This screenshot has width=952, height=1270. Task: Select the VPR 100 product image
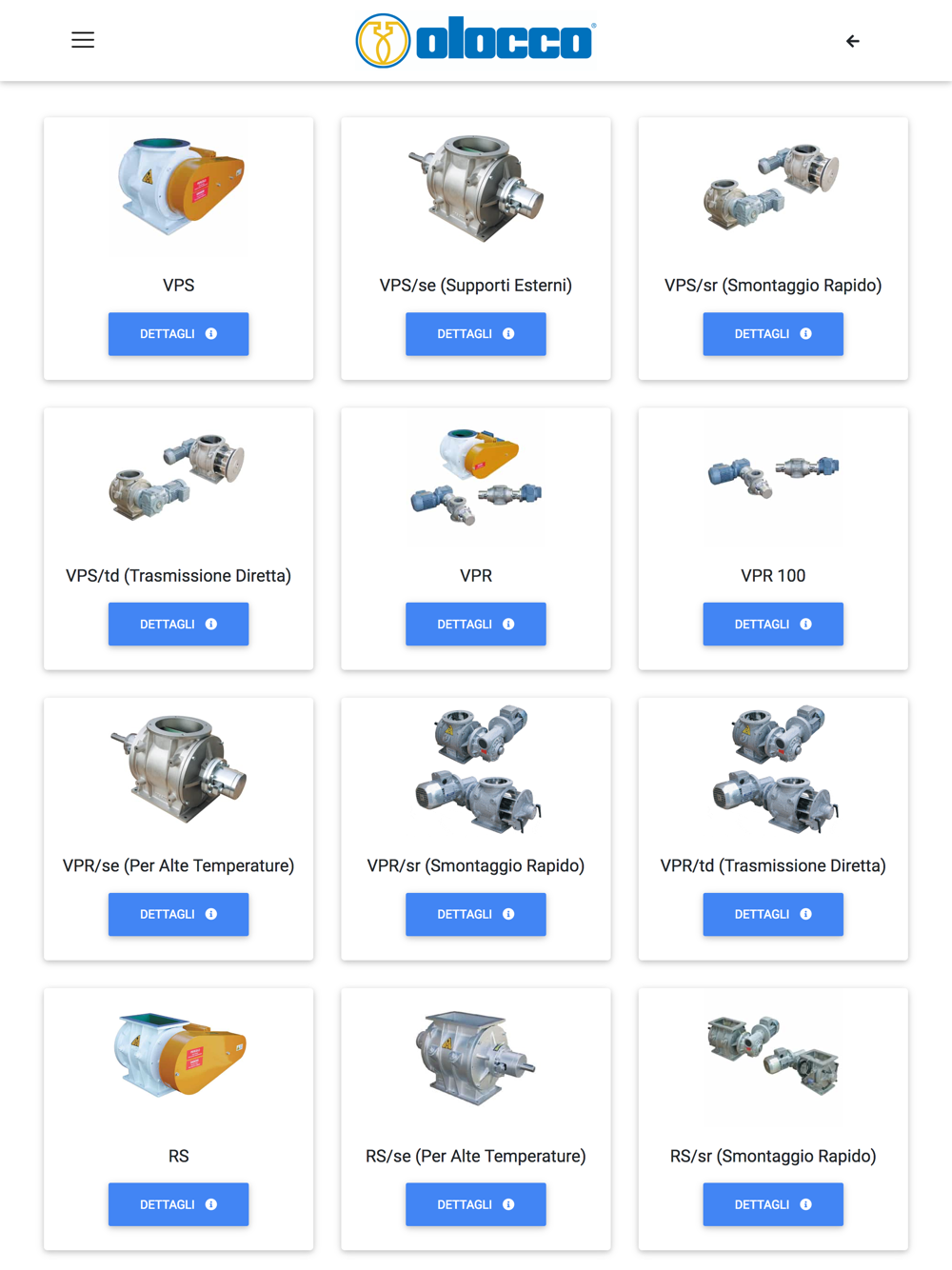pos(773,477)
